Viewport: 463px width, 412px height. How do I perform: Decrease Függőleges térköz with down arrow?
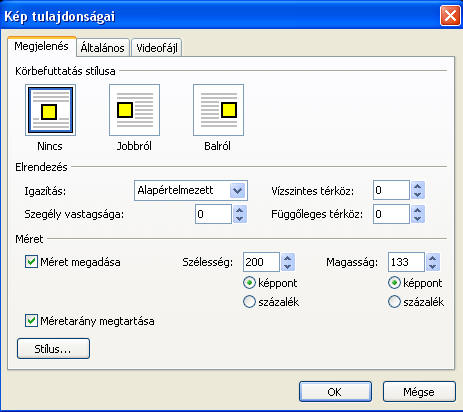[x=418, y=219]
